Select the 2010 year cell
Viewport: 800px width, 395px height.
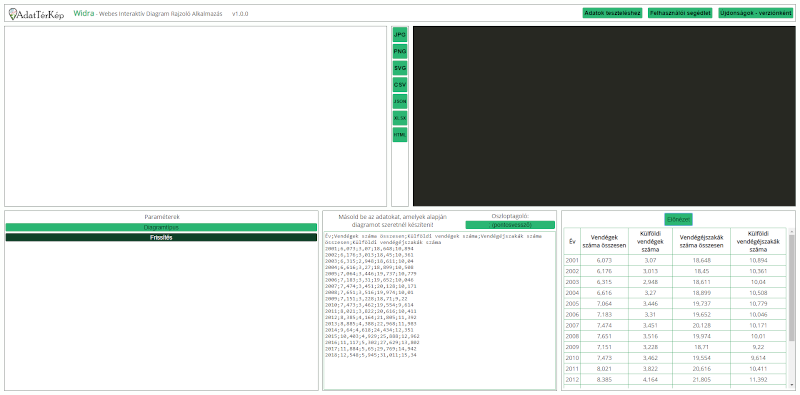click(572, 358)
